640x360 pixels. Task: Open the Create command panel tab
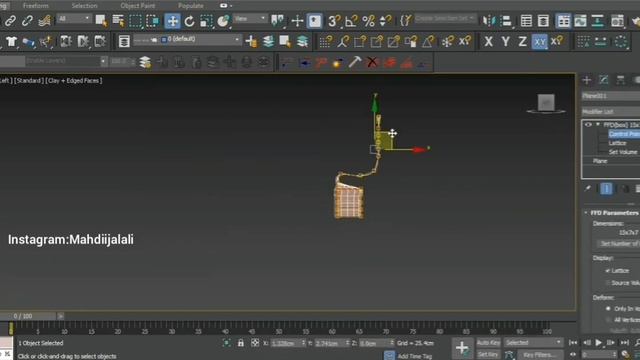pyautogui.click(x=587, y=80)
